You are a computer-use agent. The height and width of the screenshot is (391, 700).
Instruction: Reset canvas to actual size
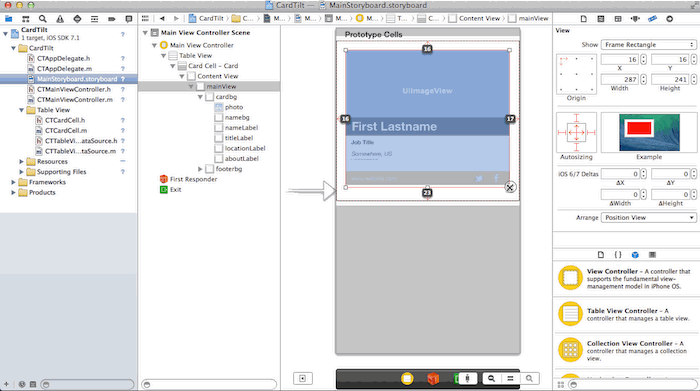(510, 379)
